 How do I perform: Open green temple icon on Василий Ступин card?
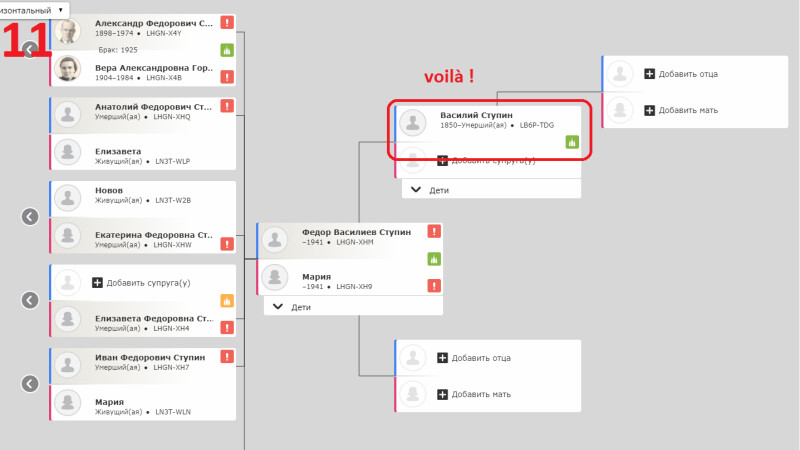572,142
